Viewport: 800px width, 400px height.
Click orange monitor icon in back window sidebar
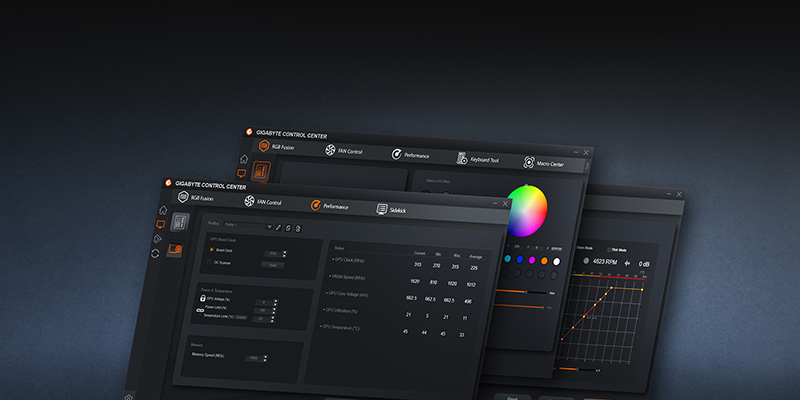(241, 173)
